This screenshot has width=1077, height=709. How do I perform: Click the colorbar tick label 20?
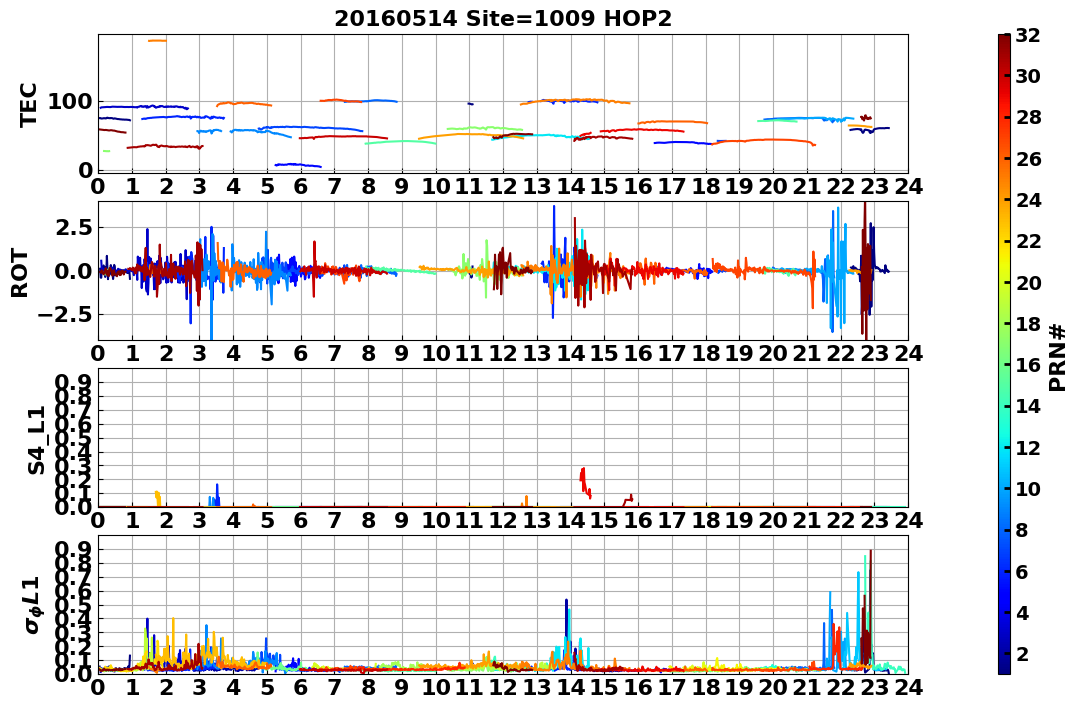(x=1027, y=282)
